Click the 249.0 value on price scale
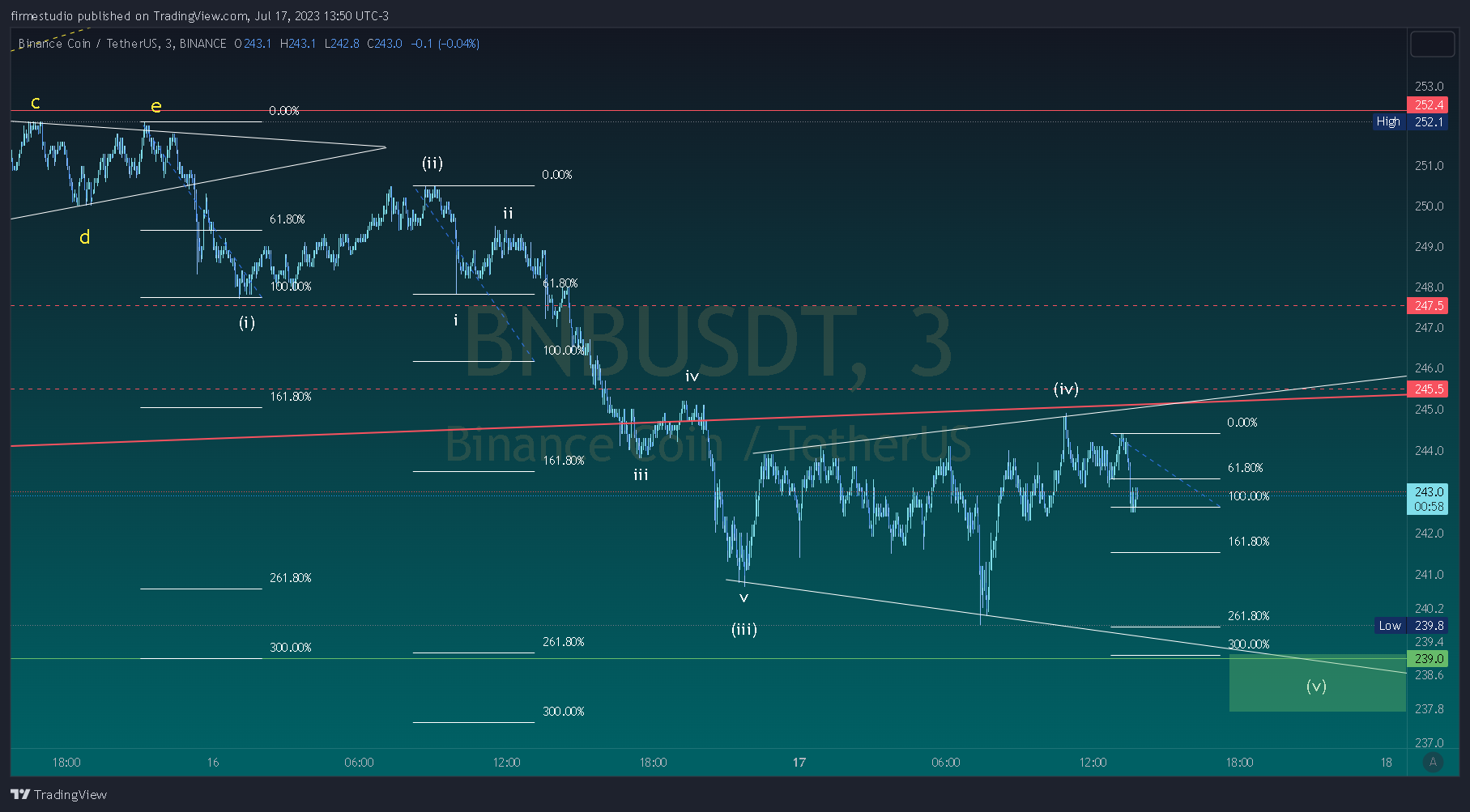This screenshot has height=812, width=1470. pos(1429,247)
